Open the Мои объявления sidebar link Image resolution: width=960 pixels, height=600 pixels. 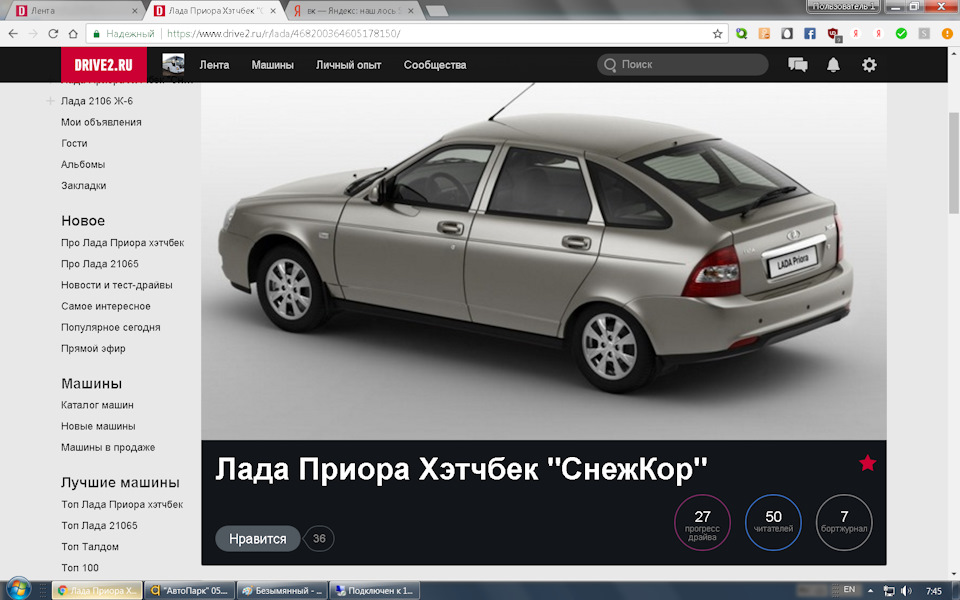(x=101, y=122)
